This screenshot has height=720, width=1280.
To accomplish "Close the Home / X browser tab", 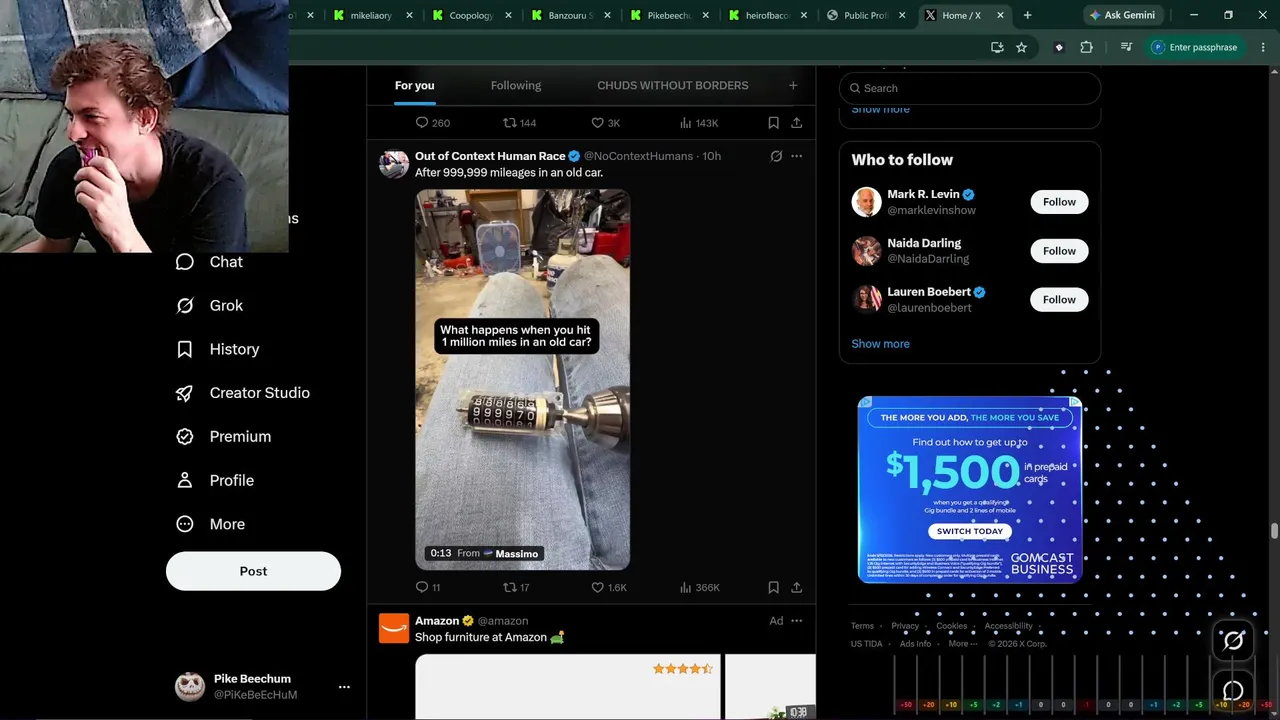I will (x=1000, y=15).
